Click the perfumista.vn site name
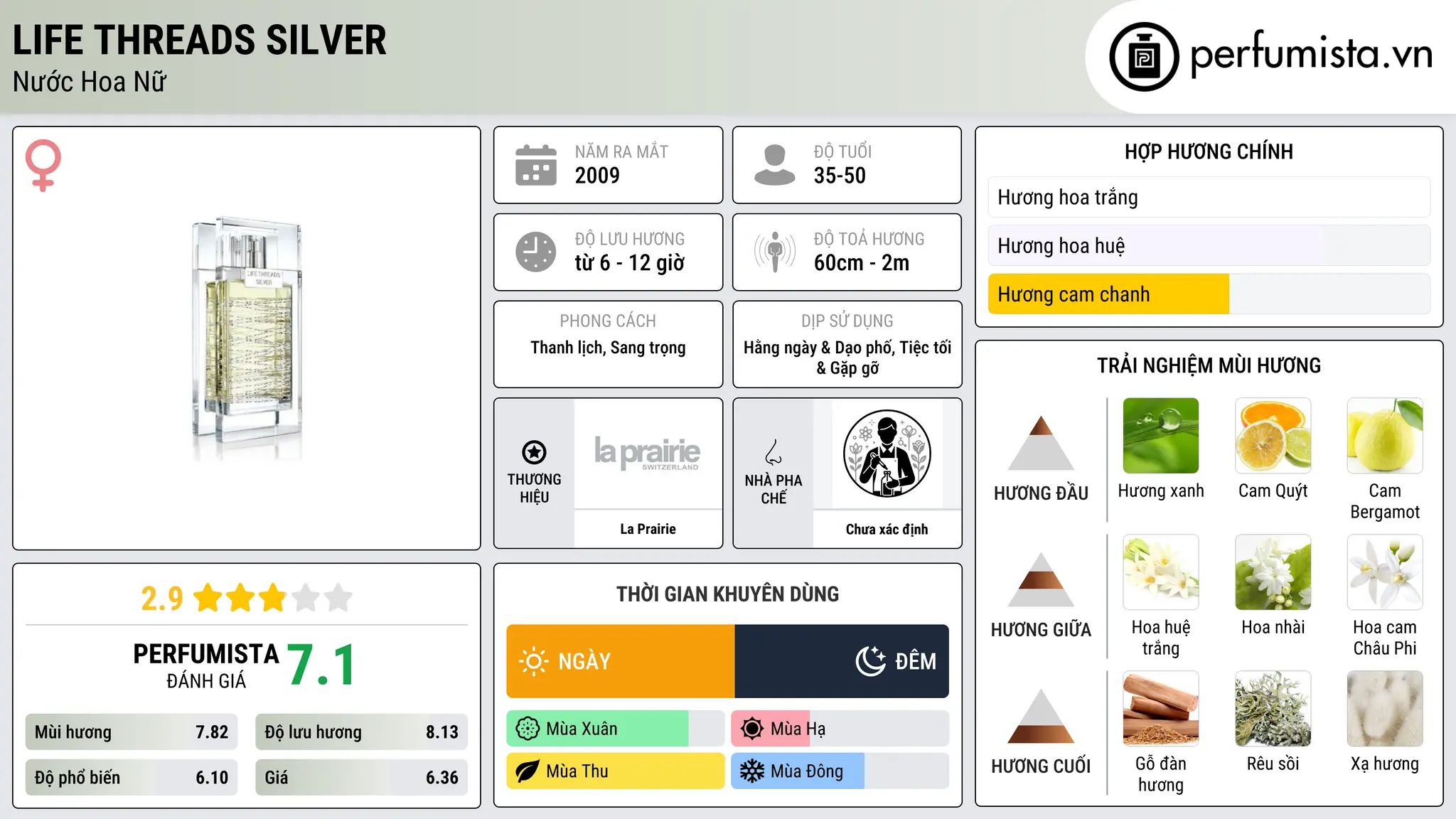Screen dimensions: 1456x819 1311,54
